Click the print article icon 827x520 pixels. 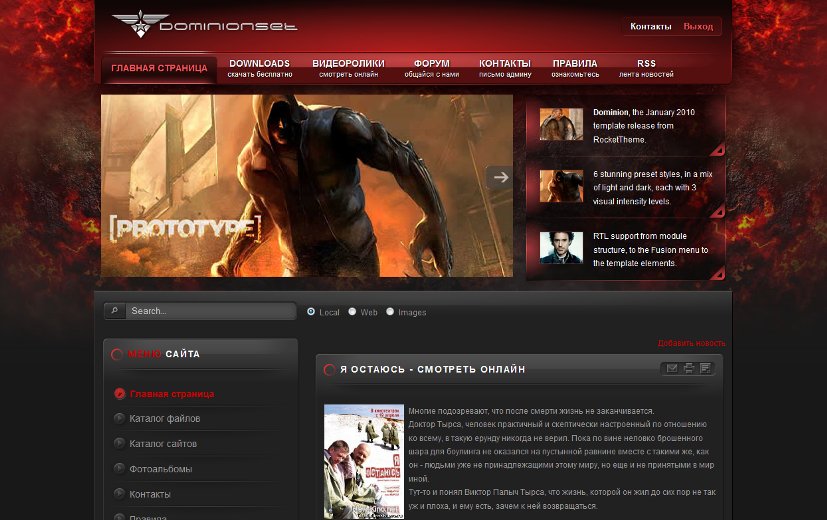[x=688, y=368]
